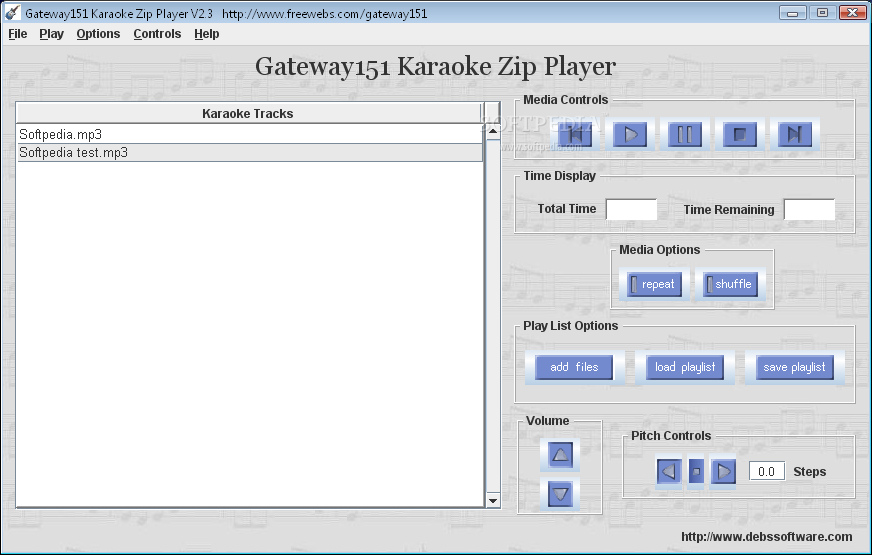Reset the pitch with the center square button
Screen dimensions: 872x555
point(696,472)
